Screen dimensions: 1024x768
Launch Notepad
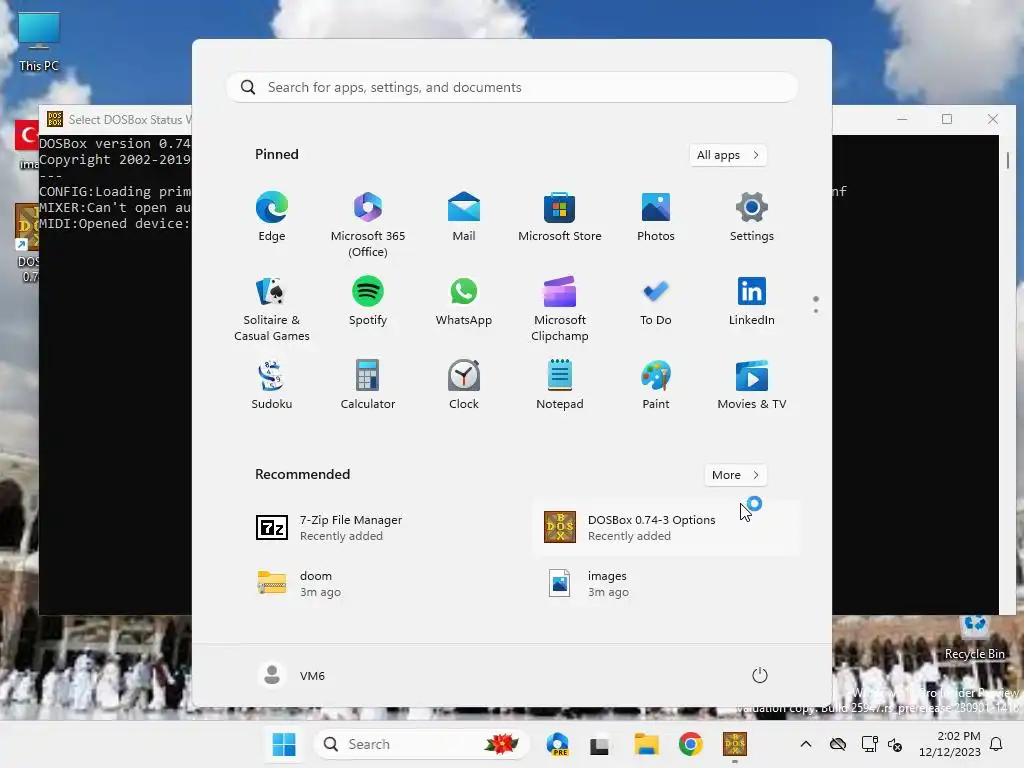tap(560, 385)
